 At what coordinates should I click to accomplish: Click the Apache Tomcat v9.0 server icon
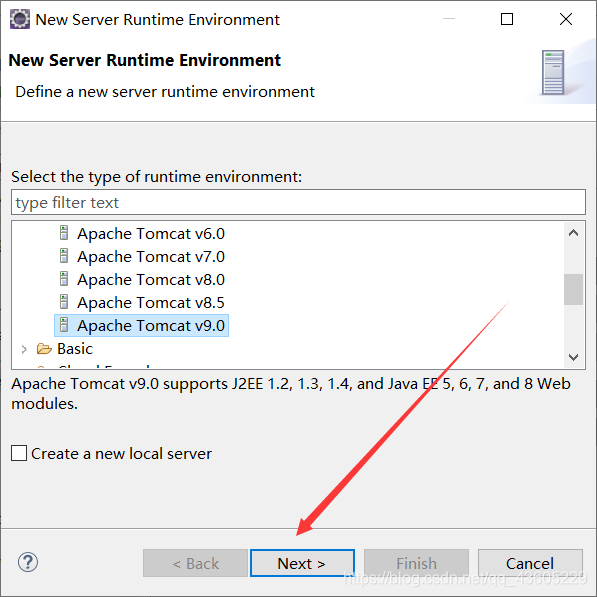point(64,325)
